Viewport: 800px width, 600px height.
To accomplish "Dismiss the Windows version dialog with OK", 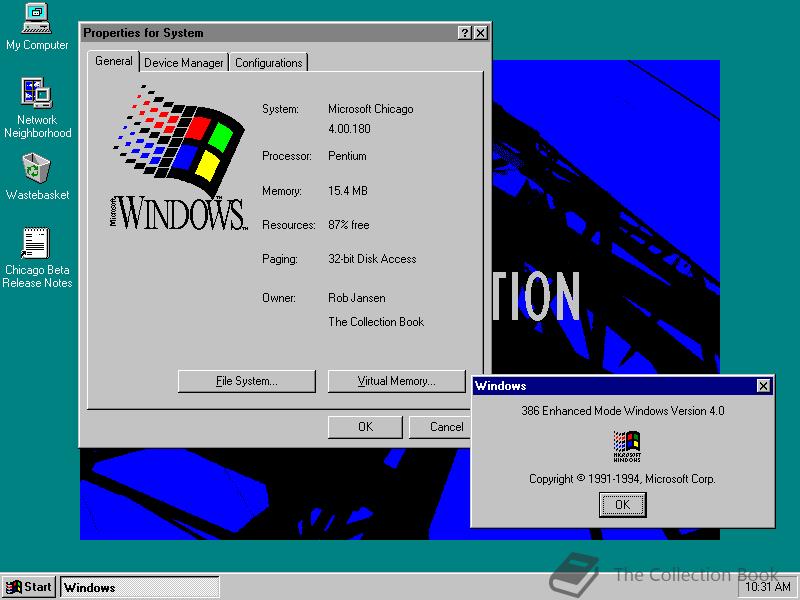I will point(622,505).
